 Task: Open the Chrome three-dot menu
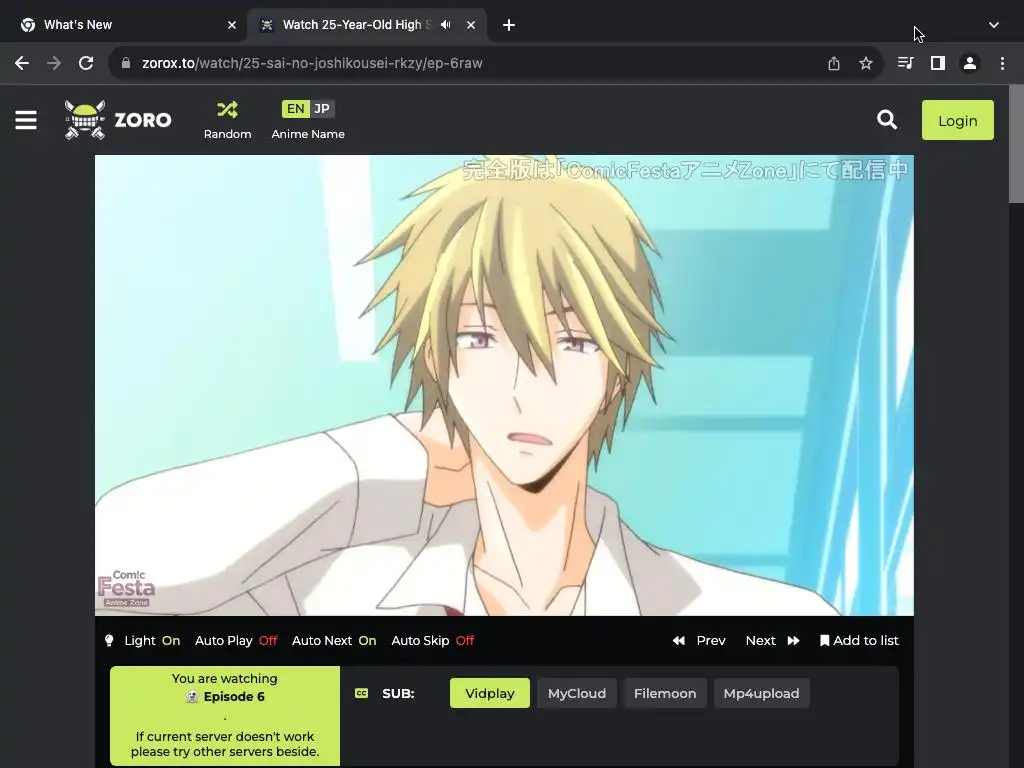pos(1002,63)
